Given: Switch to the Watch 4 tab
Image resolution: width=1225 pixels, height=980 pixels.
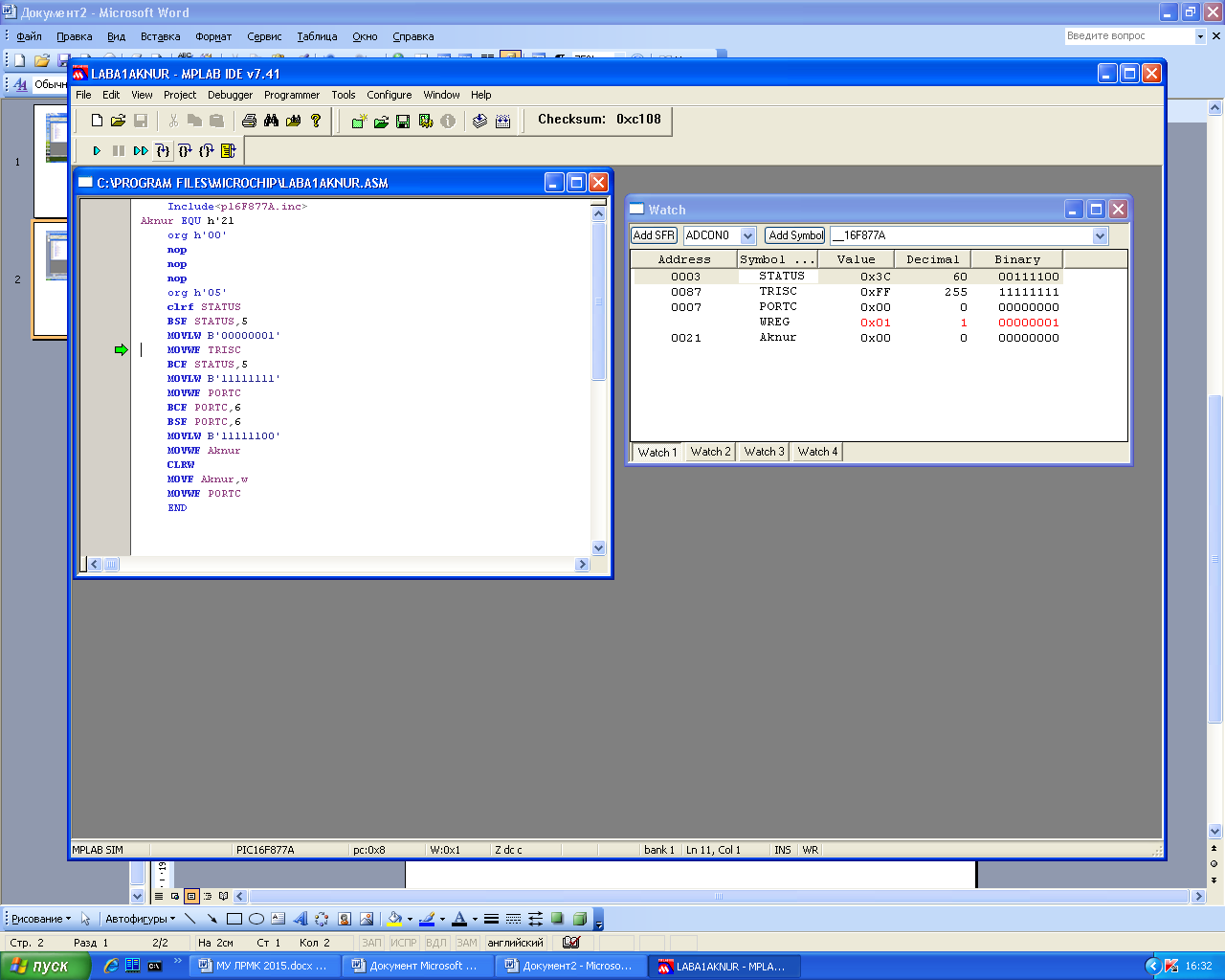Looking at the screenshot, I should 817,452.
